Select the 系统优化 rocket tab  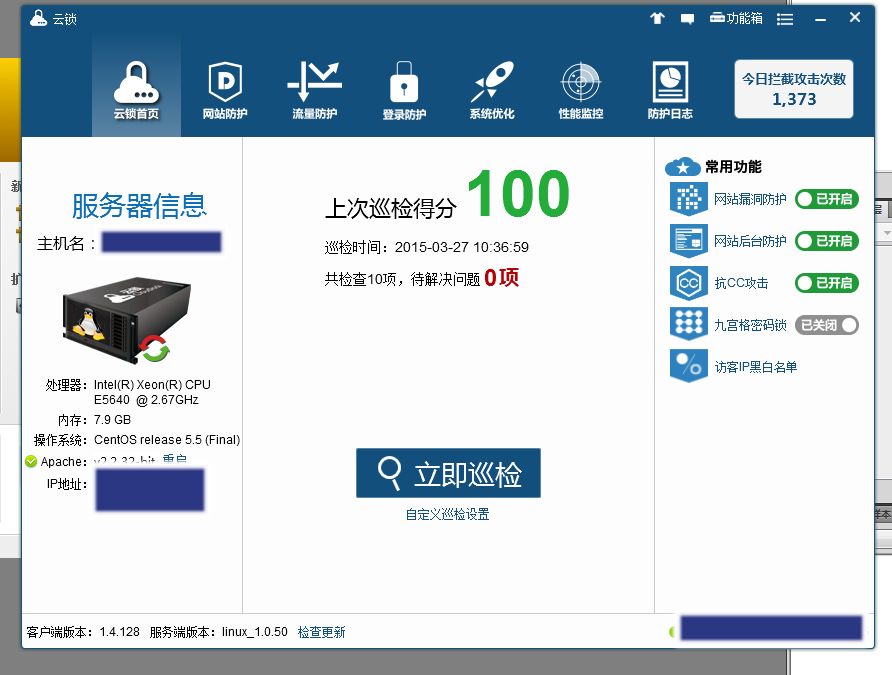tap(492, 90)
